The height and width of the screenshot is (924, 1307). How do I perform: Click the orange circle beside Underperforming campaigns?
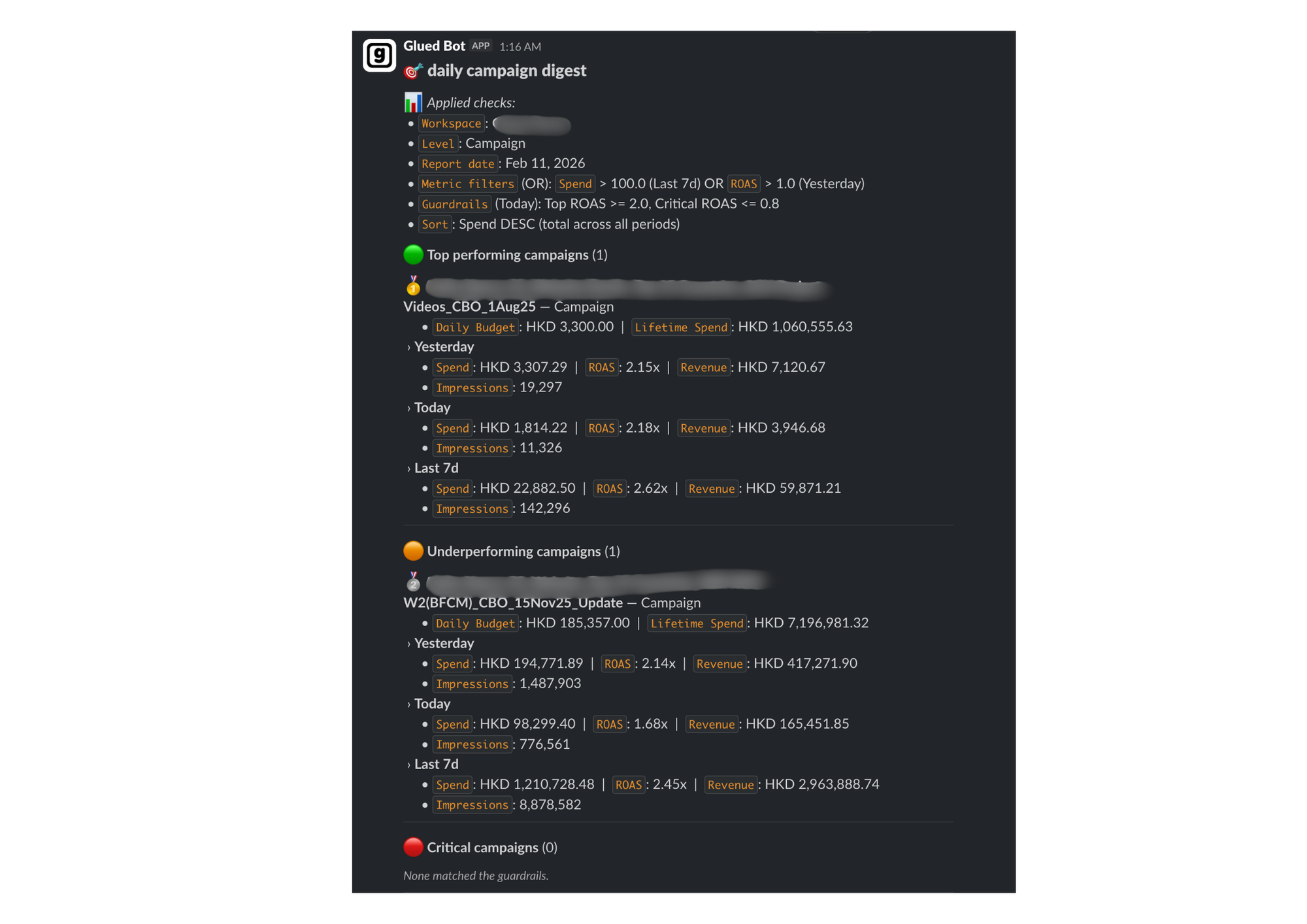(x=413, y=551)
